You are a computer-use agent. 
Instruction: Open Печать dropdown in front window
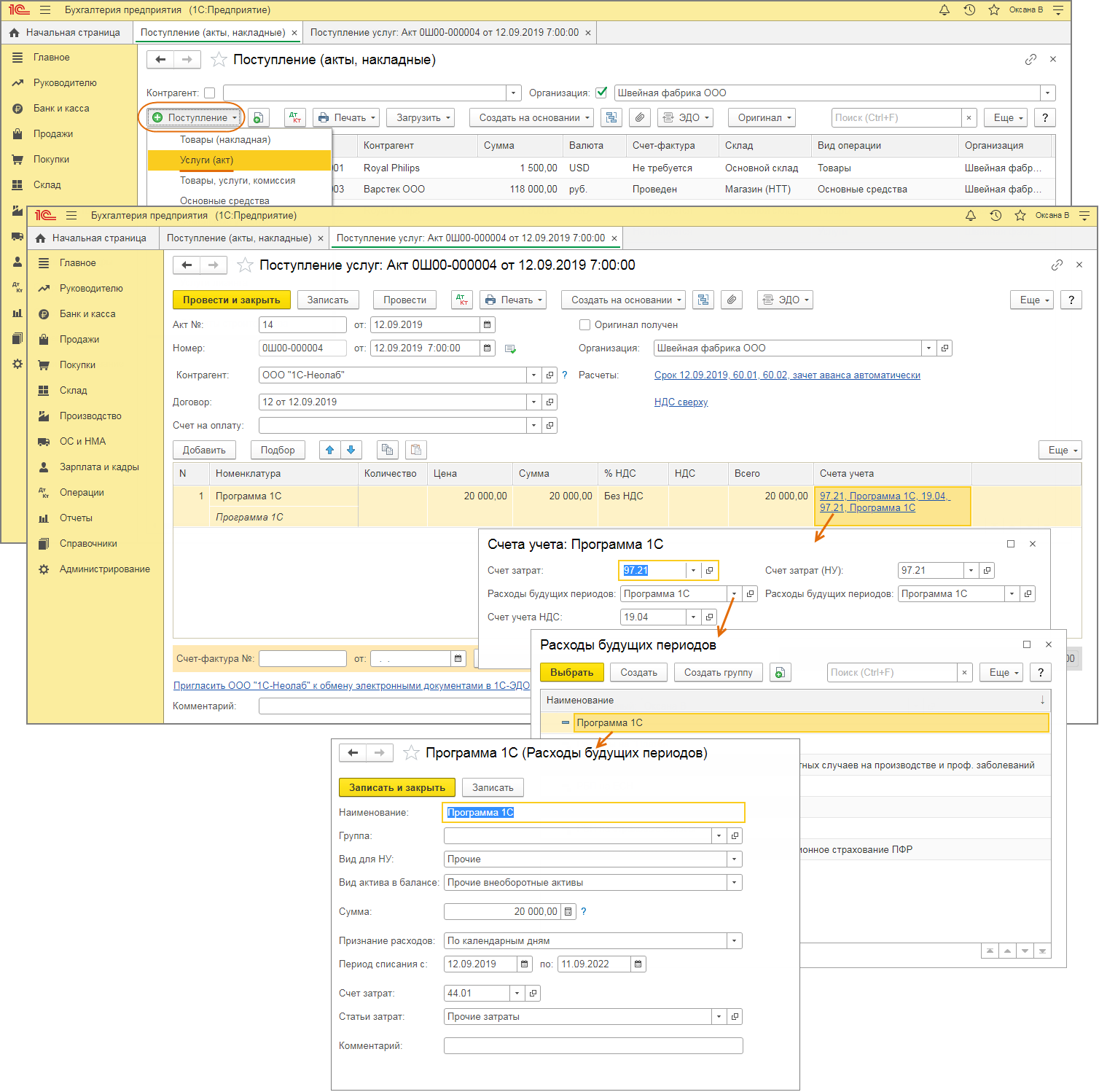pyautogui.click(x=513, y=300)
